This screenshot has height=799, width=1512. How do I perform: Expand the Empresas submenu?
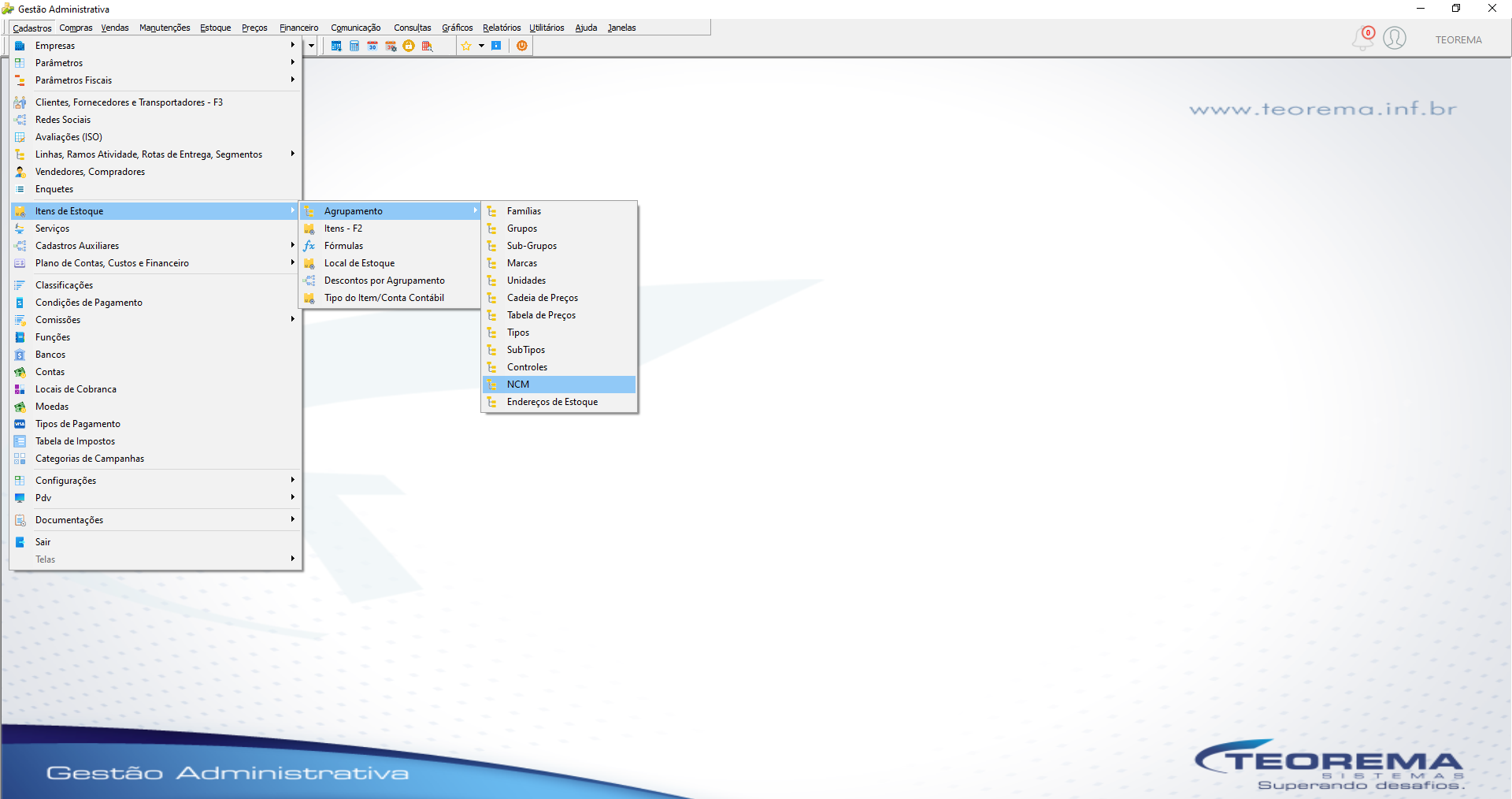[156, 46]
